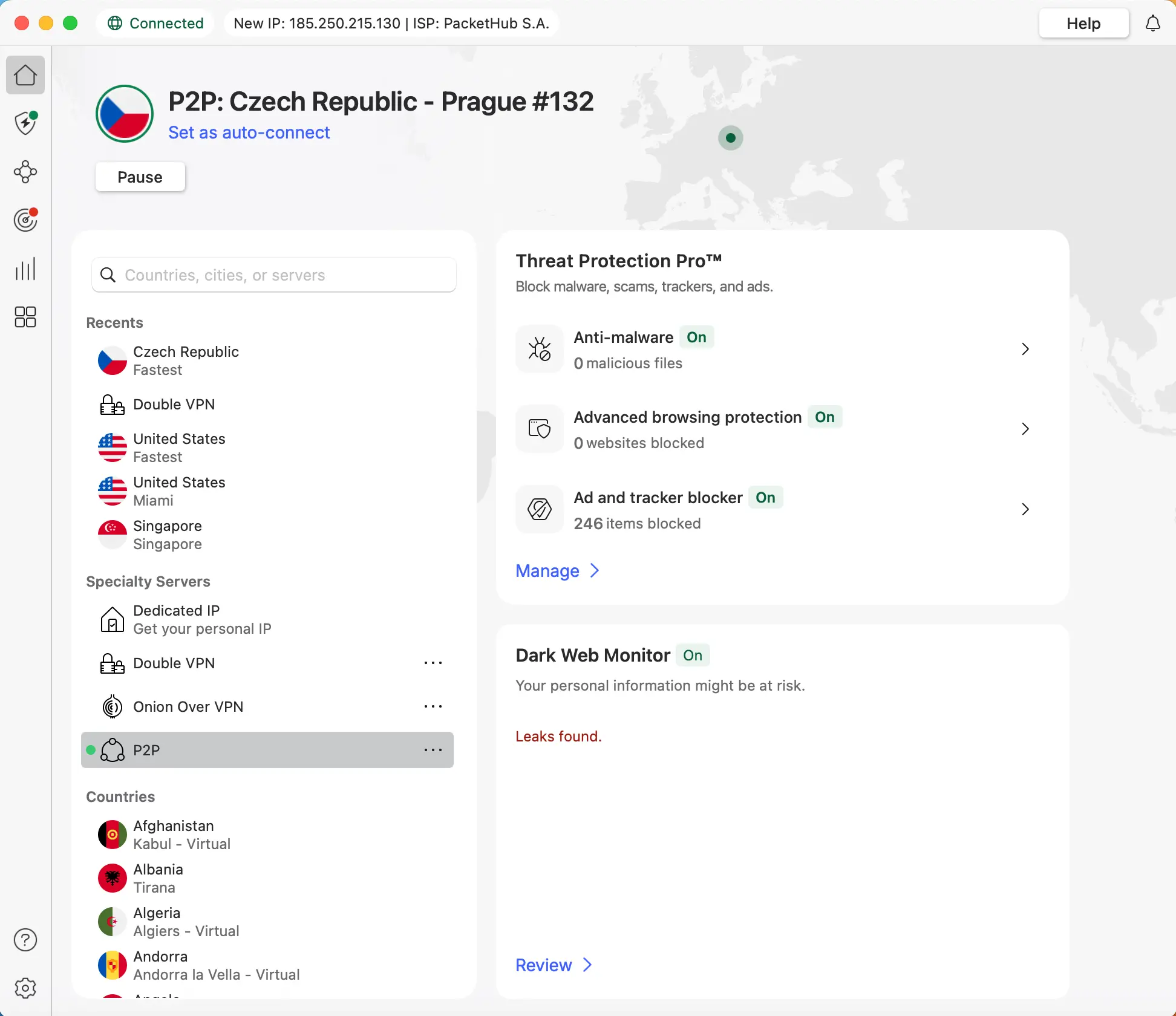Disable Advanced browsing protection

click(825, 417)
